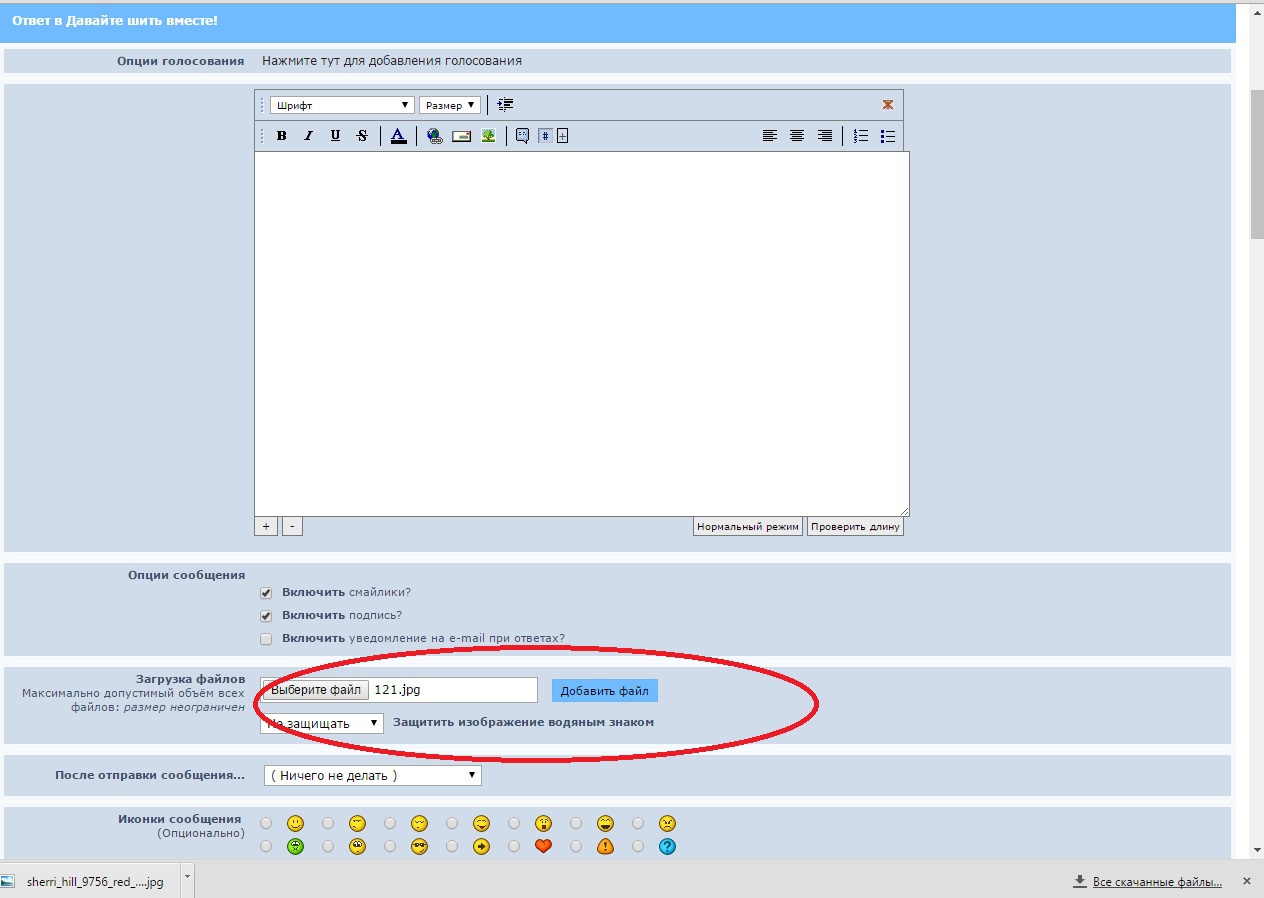1264x898 pixels.
Task: Click the download arrow icon near Все скачанные файлы
Action: tap(1079, 882)
